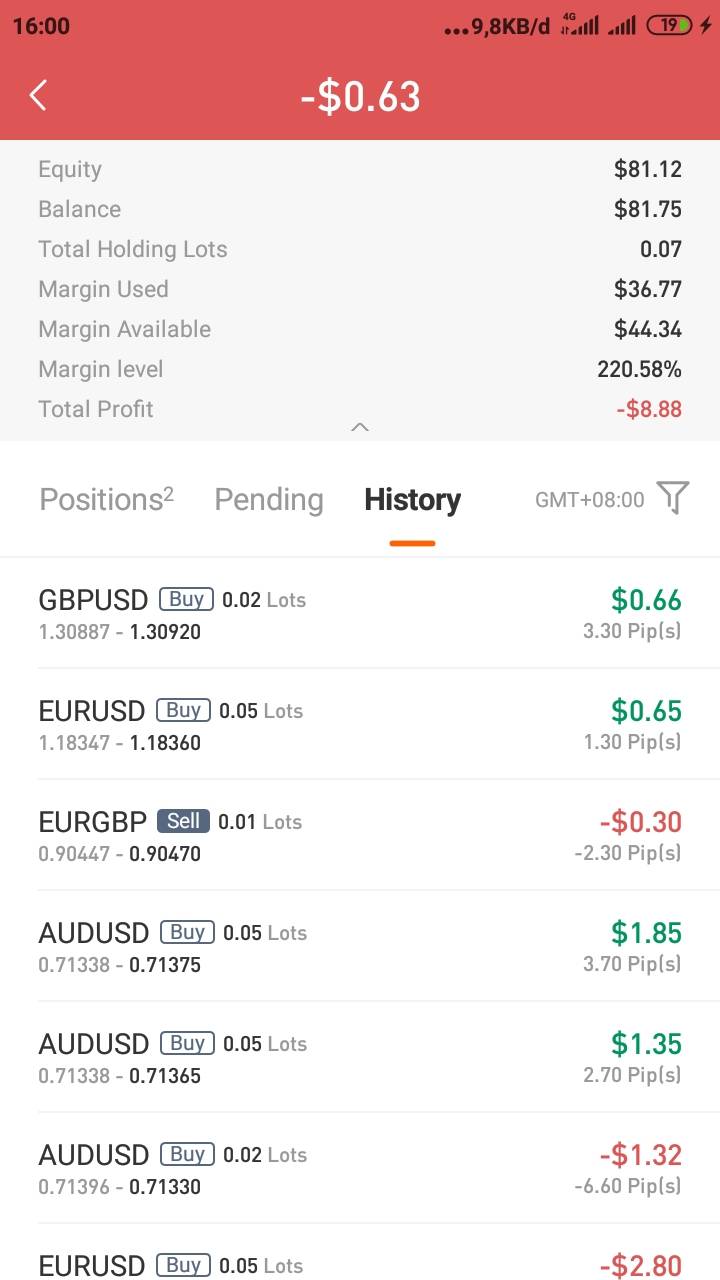Open the AUDUSD trade with -$1.32 loss

(x=360, y=1169)
